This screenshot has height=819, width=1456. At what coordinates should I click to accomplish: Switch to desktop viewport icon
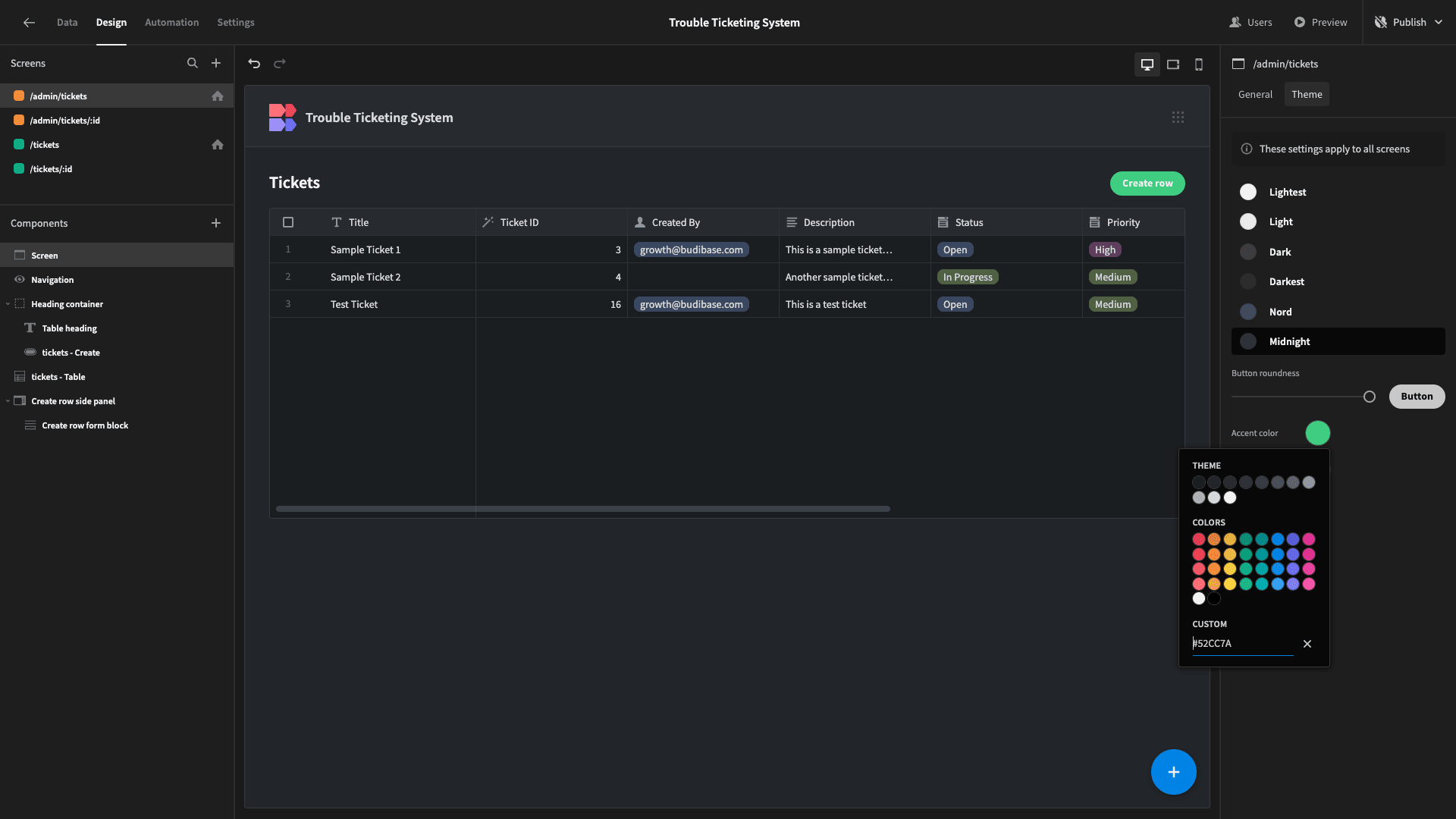(x=1147, y=64)
